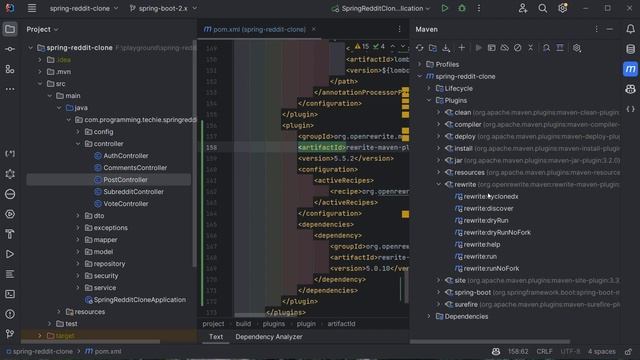
Task: Open IDE settings gear in title bar
Action: coord(562,8)
